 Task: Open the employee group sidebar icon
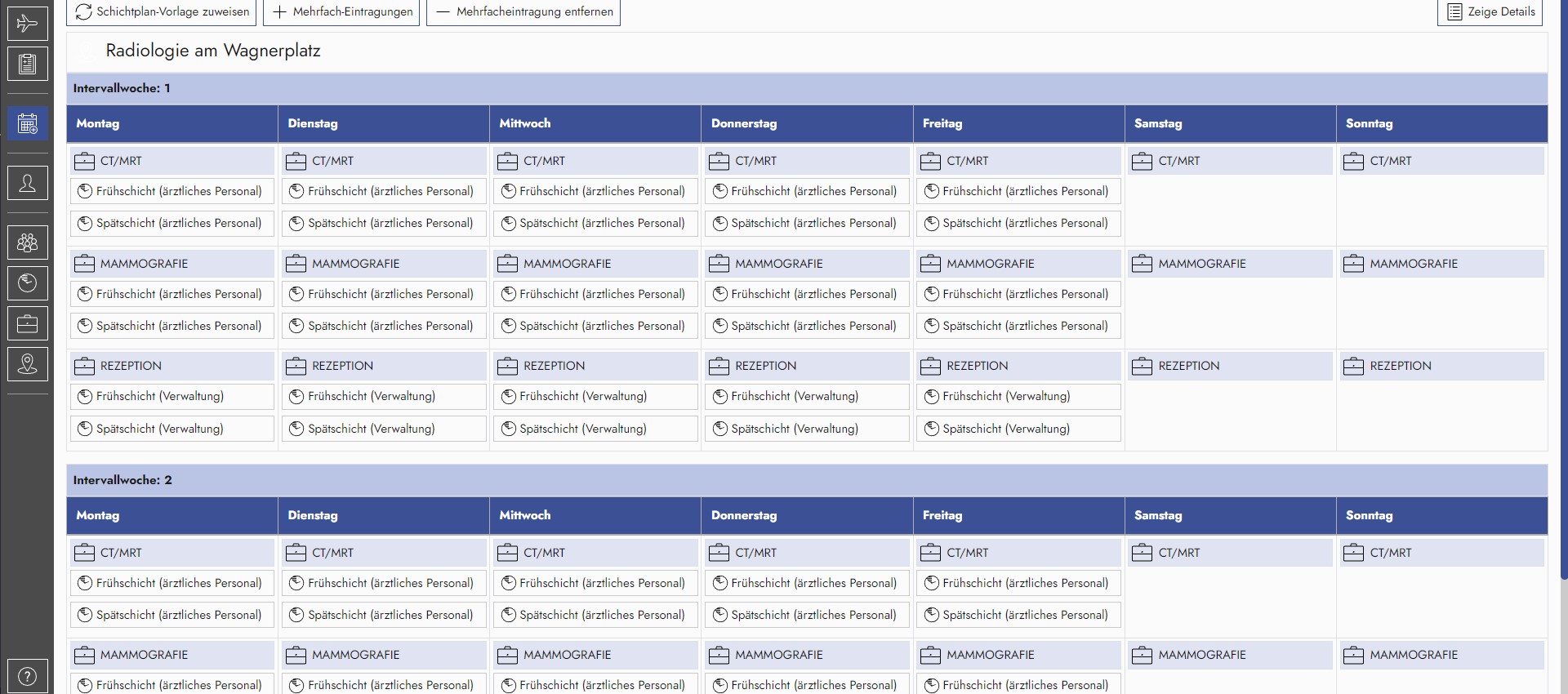tap(27, 242)
